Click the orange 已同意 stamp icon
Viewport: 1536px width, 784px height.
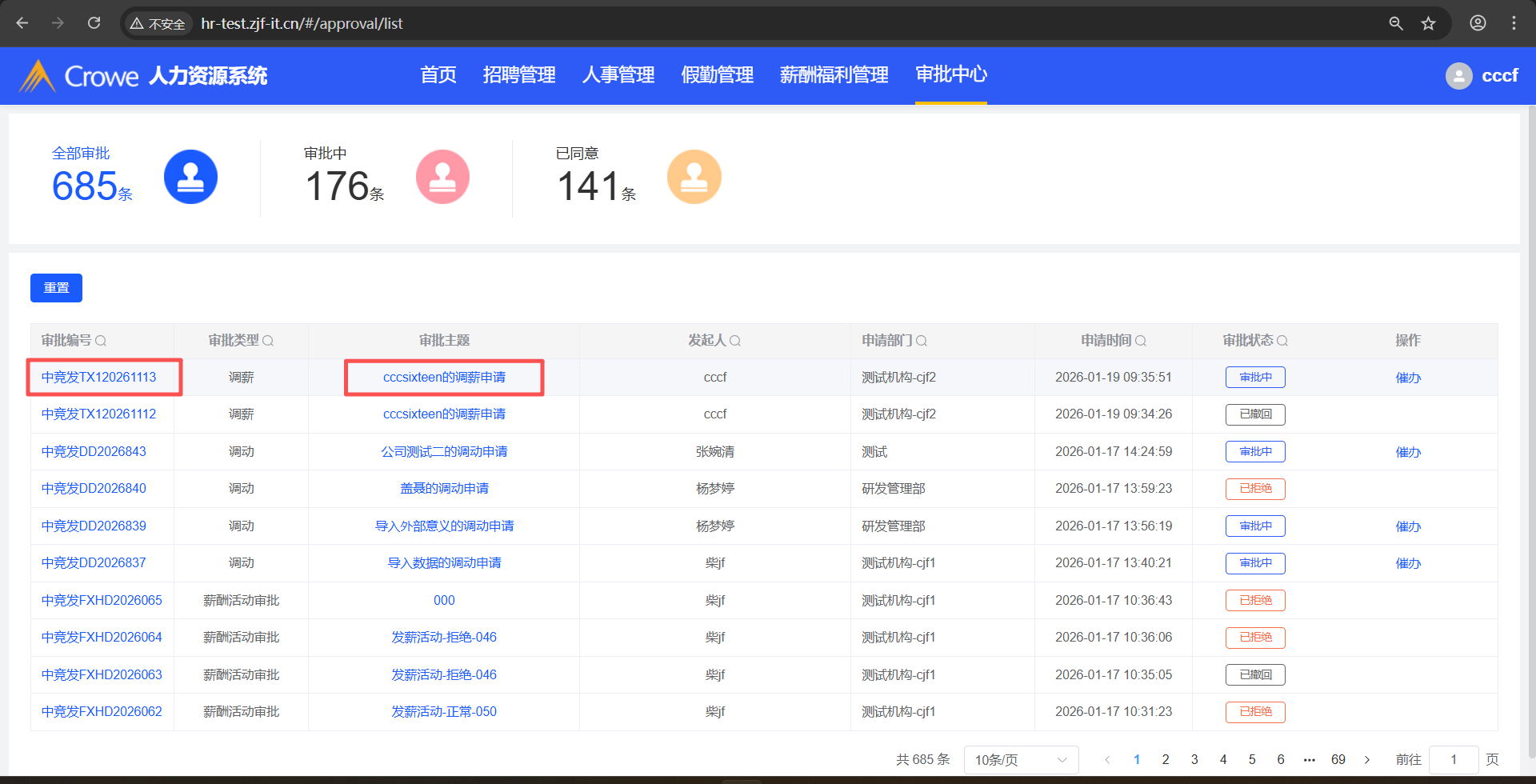click(x=694, y=177)
